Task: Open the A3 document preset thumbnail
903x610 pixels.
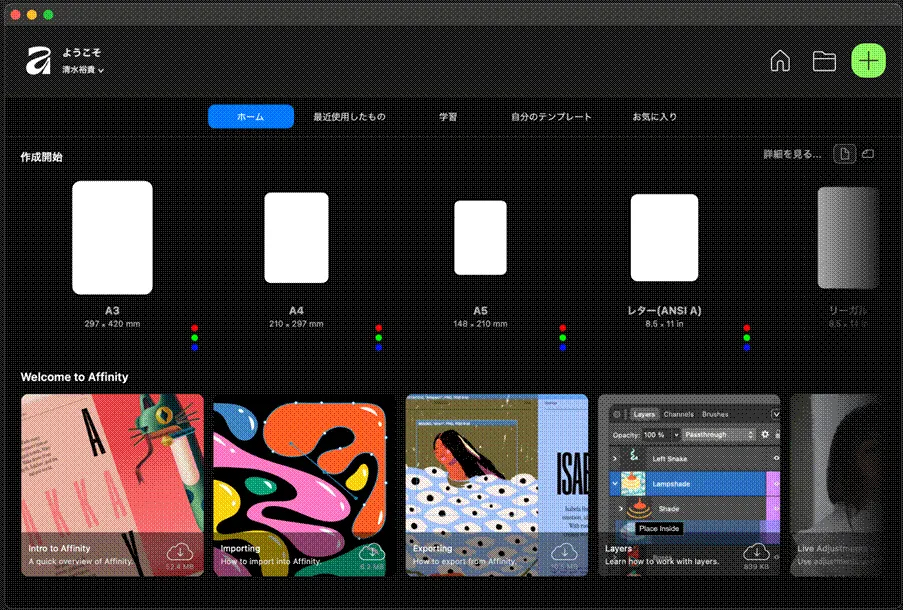Action: point(111,237)
